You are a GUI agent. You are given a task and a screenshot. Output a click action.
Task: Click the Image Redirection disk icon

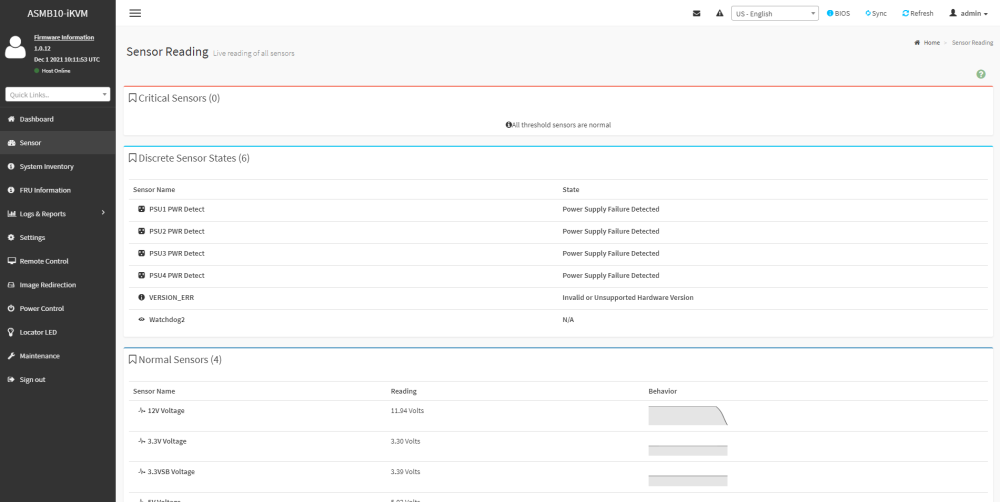(11, 284)
